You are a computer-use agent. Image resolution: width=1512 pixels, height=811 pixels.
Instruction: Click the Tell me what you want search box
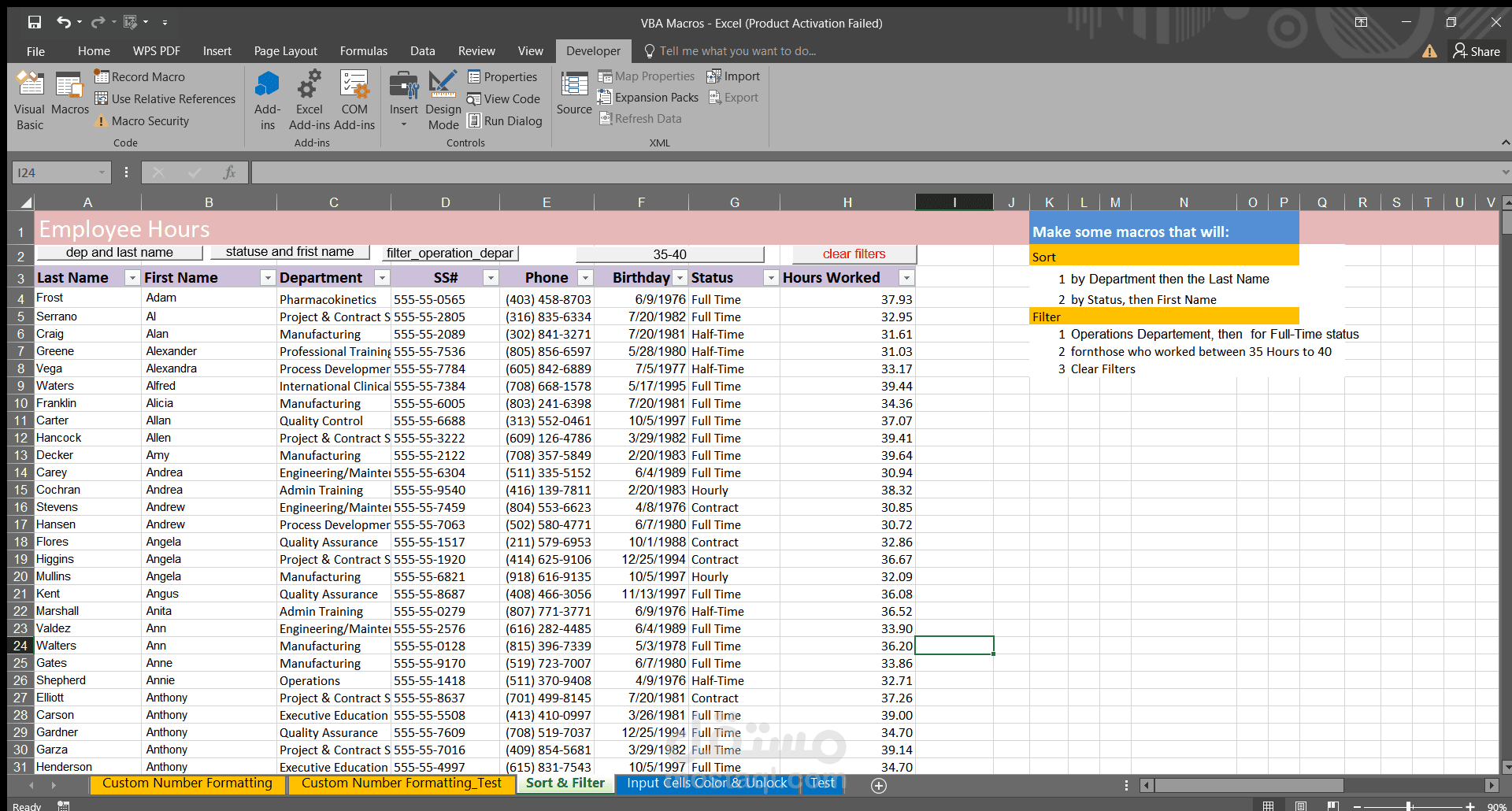[x=730, y=51]
